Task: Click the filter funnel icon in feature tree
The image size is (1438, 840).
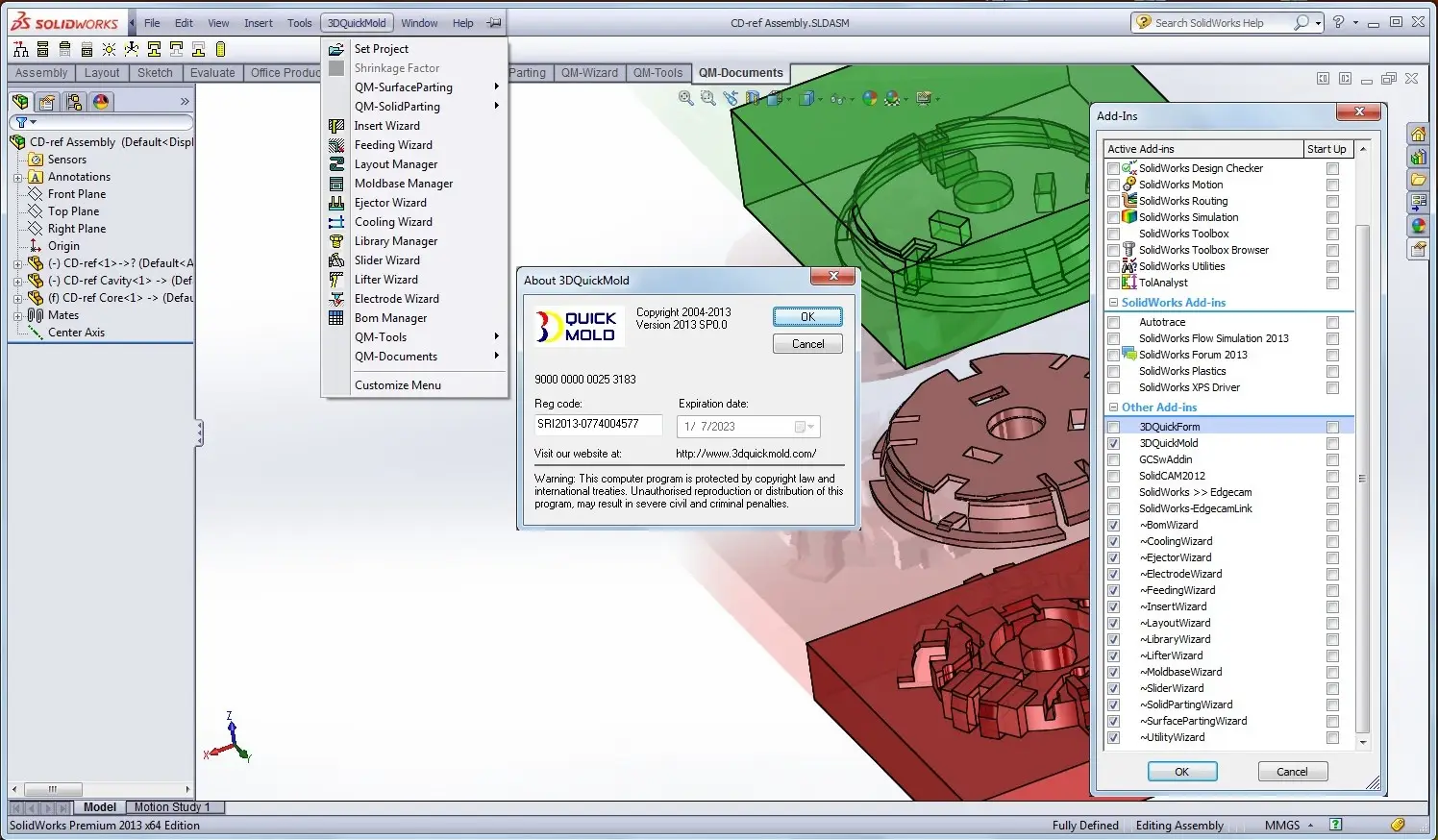Action: coord(21,122)
